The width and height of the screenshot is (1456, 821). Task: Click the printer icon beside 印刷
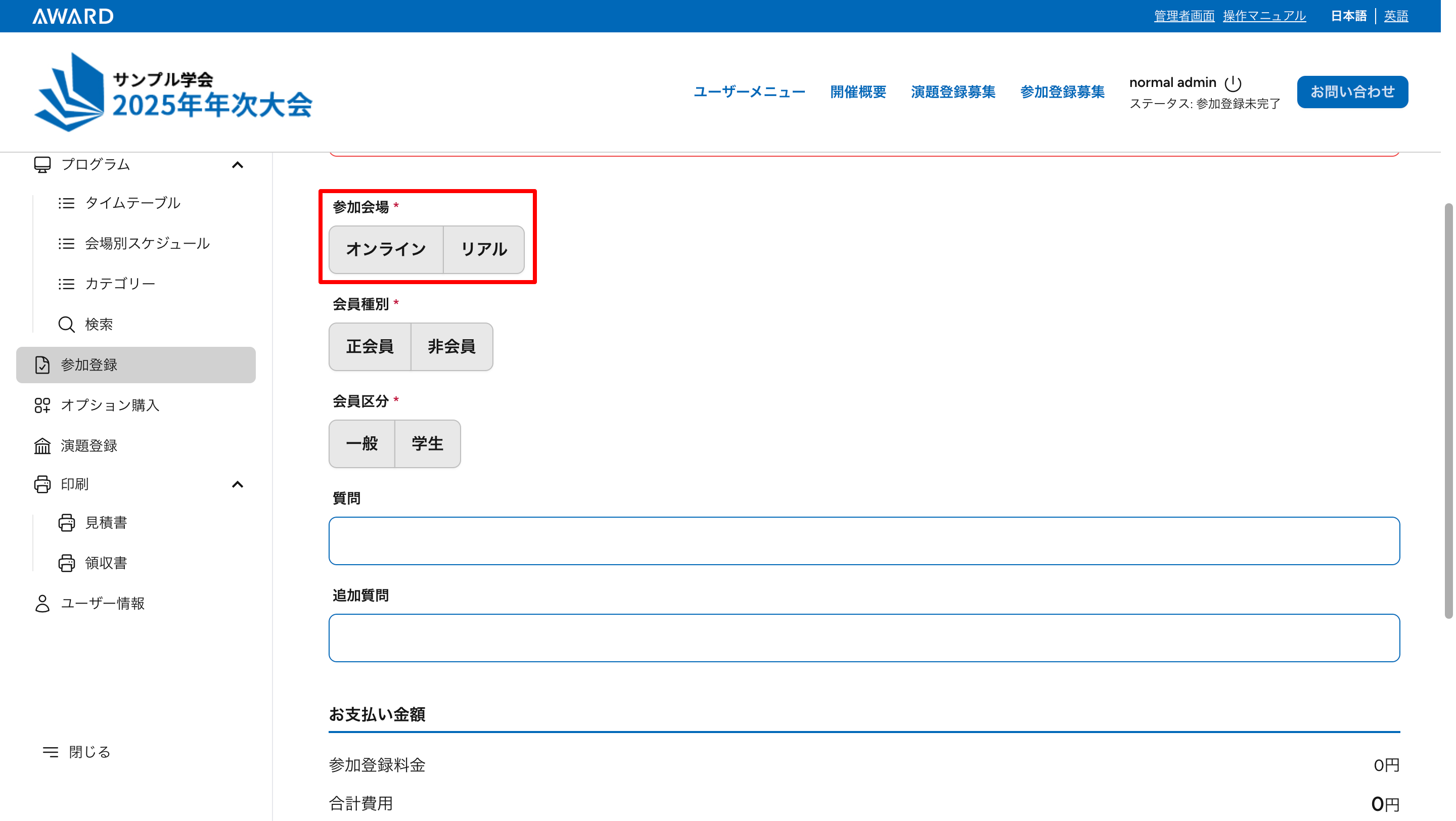[42, 484]
